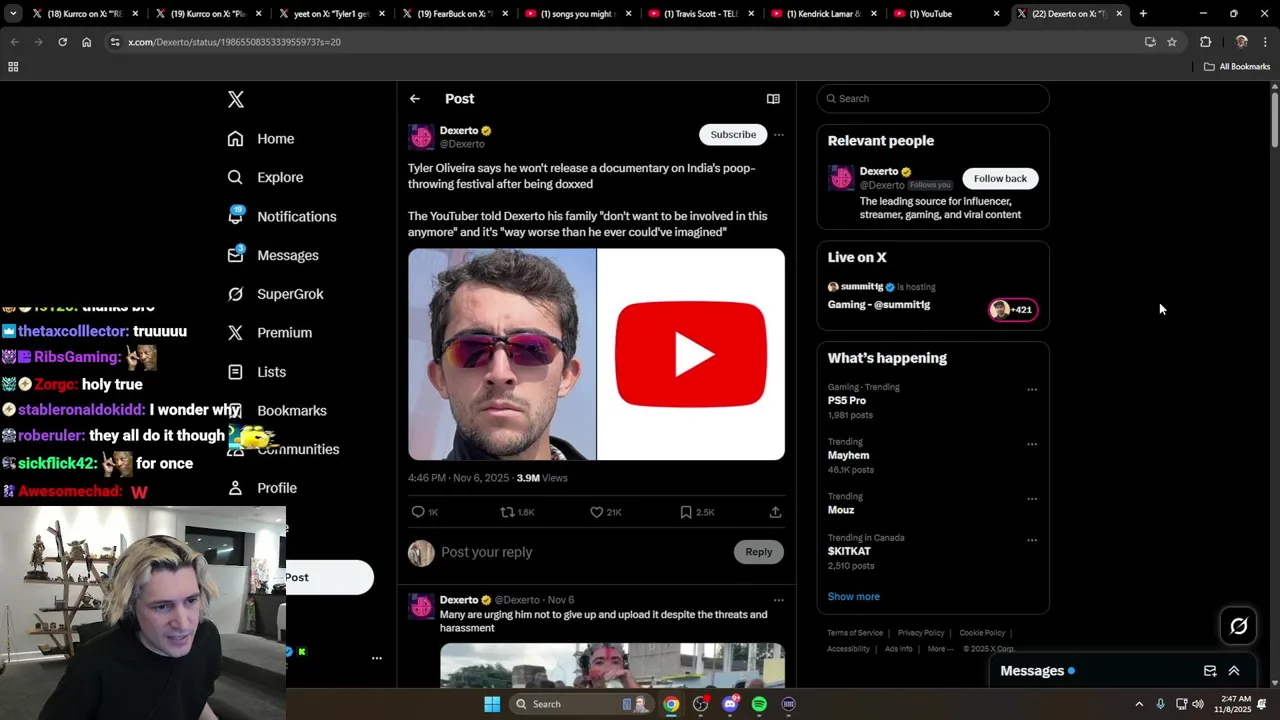Open reader view icon beside Post header

[773, 99]
